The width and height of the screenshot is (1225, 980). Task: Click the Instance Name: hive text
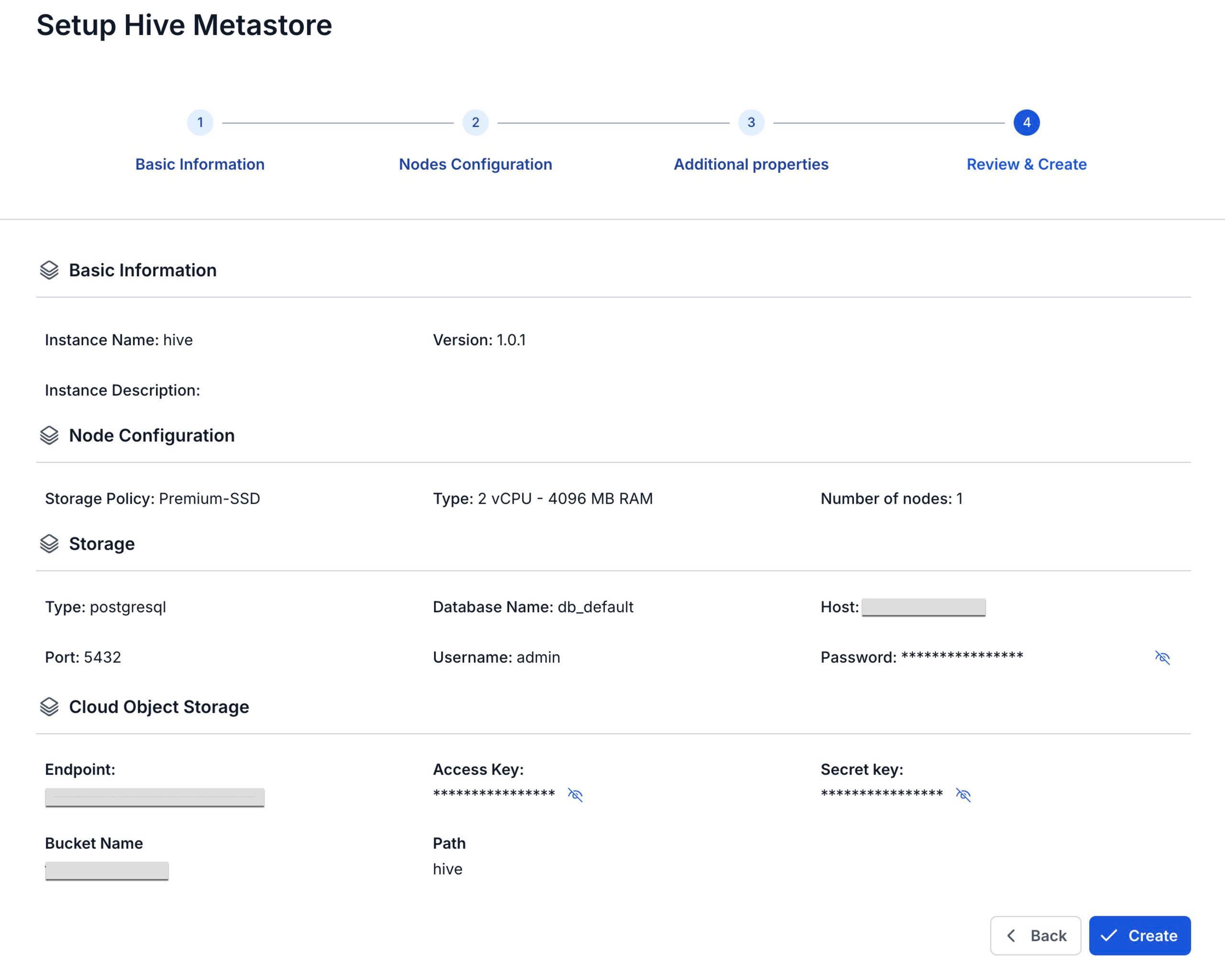[119, 340]
